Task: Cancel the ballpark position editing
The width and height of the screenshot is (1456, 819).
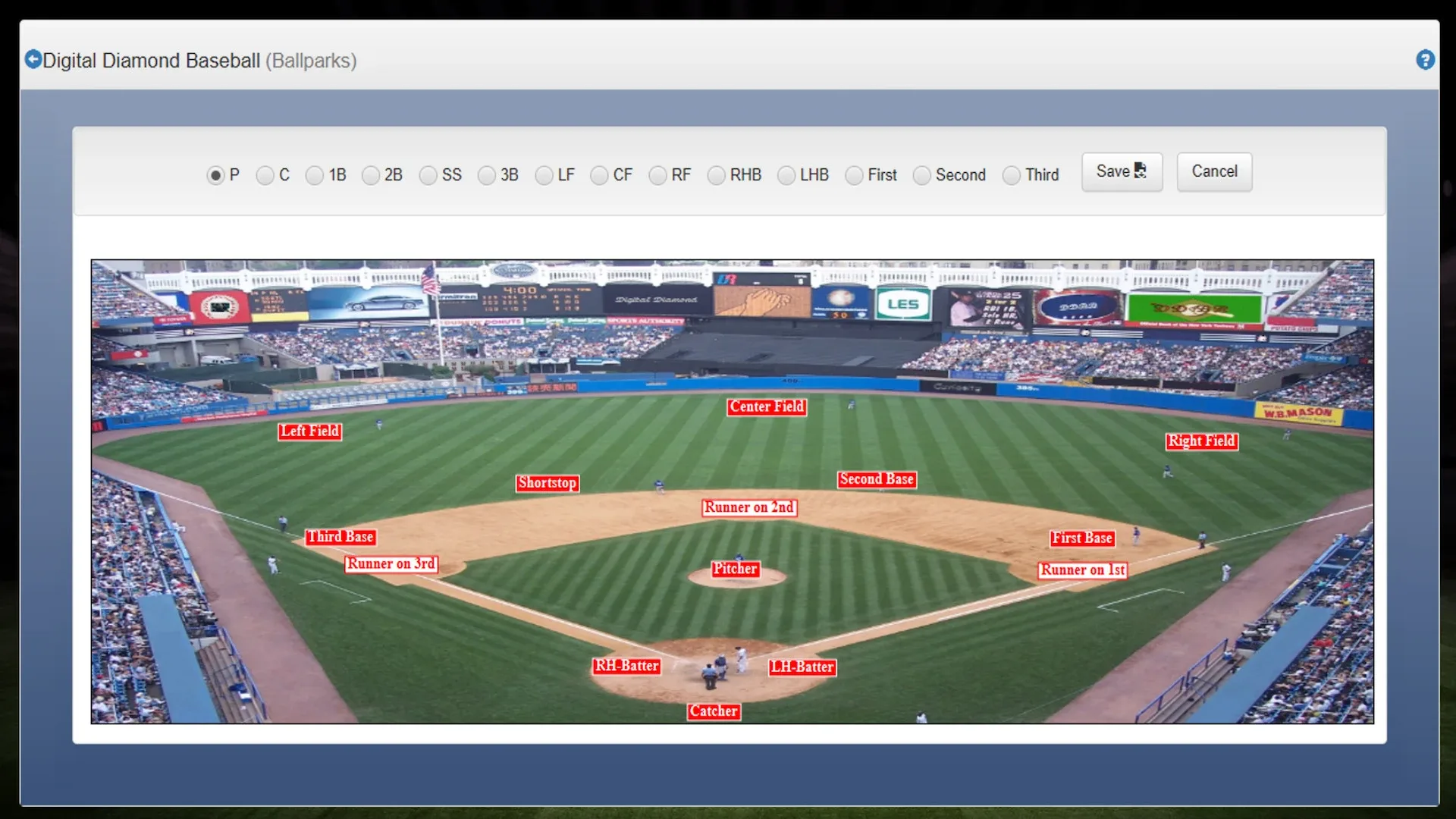Action: click(1213, 172)
